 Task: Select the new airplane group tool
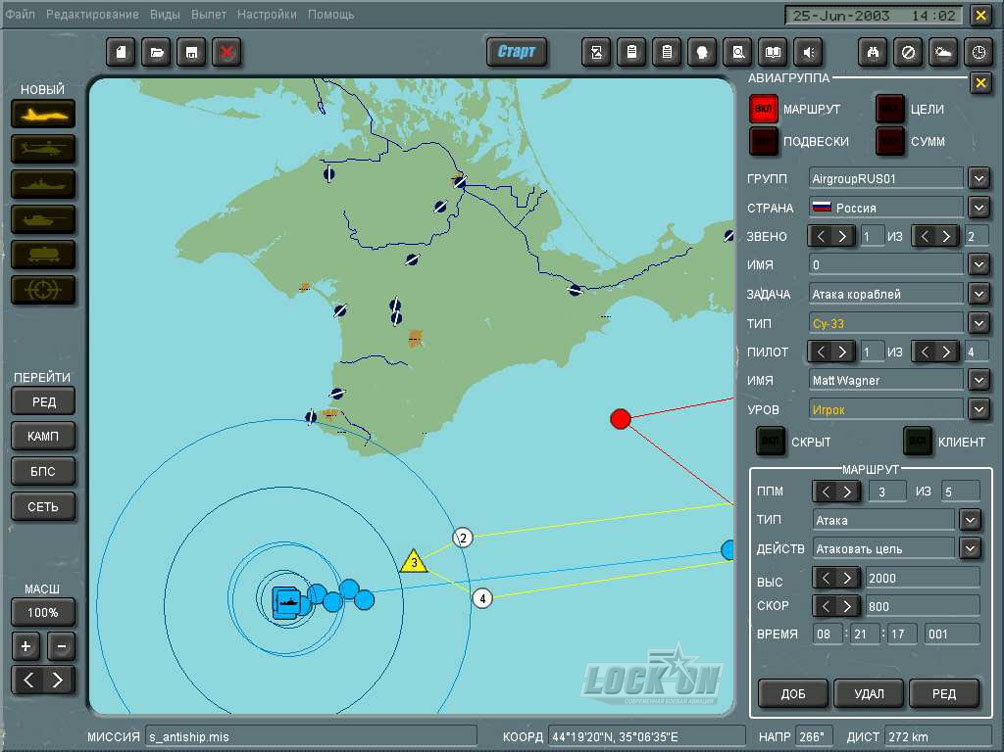click(43, 114)
